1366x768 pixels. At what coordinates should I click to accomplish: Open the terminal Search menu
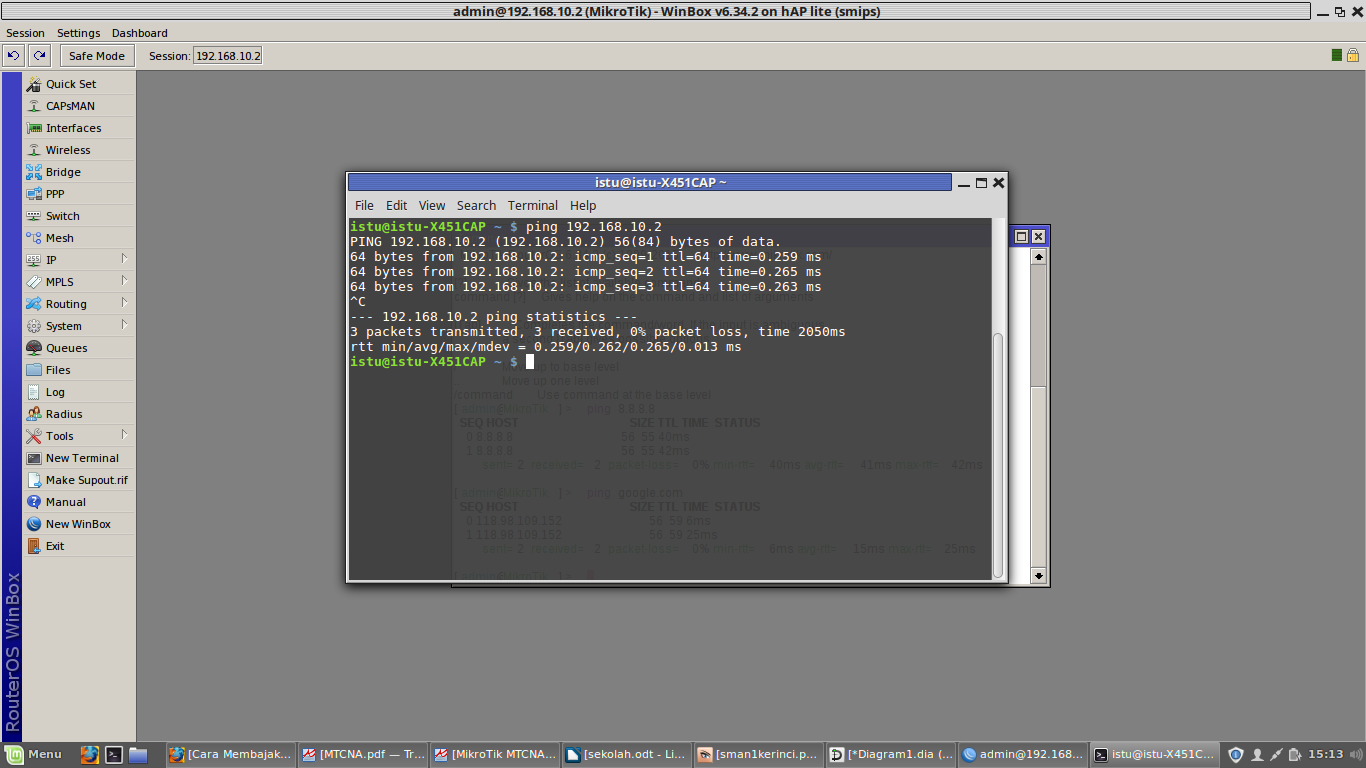click(x=476, y=205)
